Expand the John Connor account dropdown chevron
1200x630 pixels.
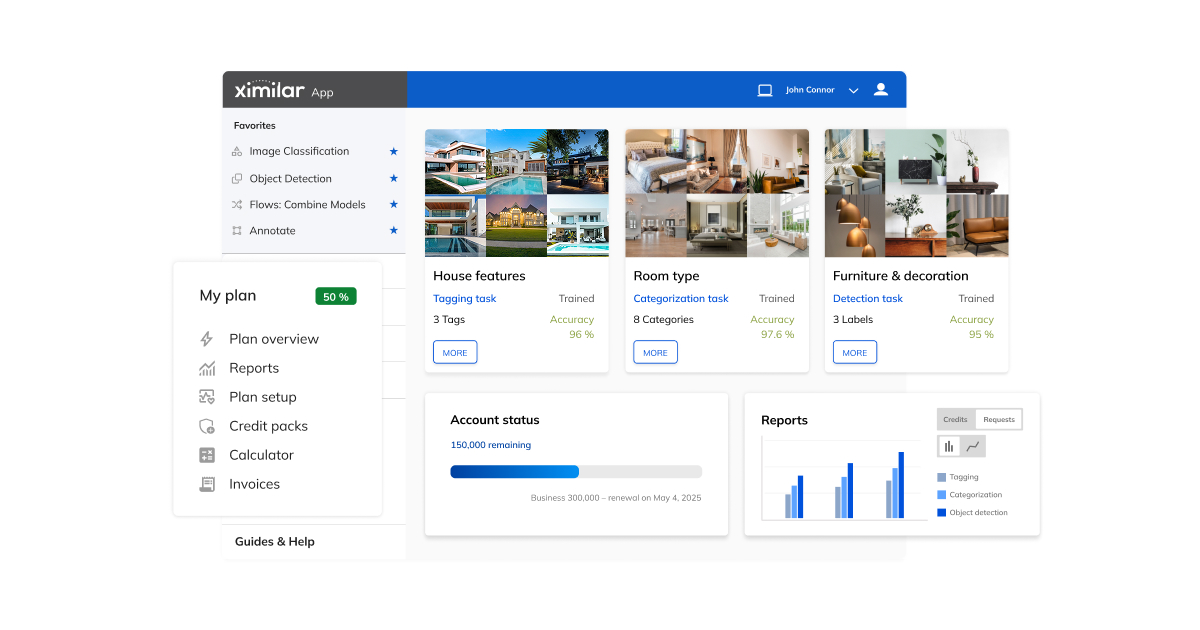[x=854, y=90]
